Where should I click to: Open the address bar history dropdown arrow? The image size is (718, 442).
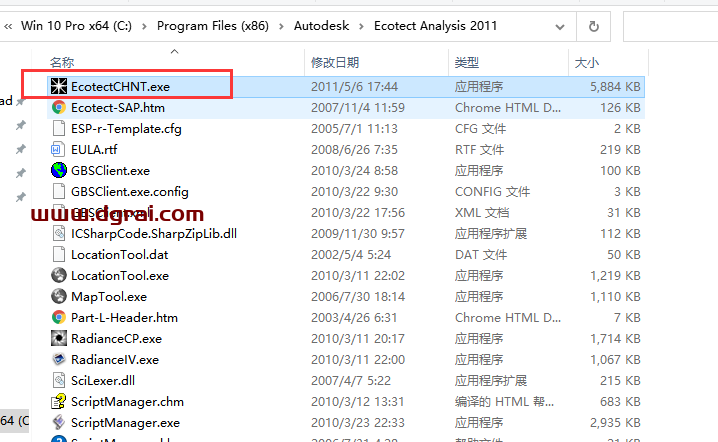tap(560, 27)
